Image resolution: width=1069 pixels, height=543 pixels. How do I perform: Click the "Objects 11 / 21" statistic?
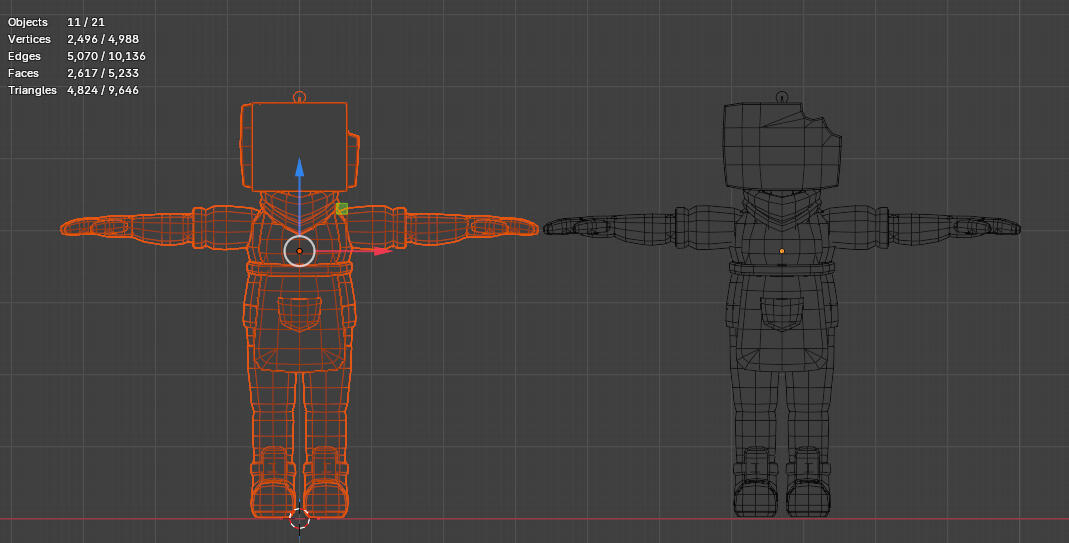coord(57,23)
